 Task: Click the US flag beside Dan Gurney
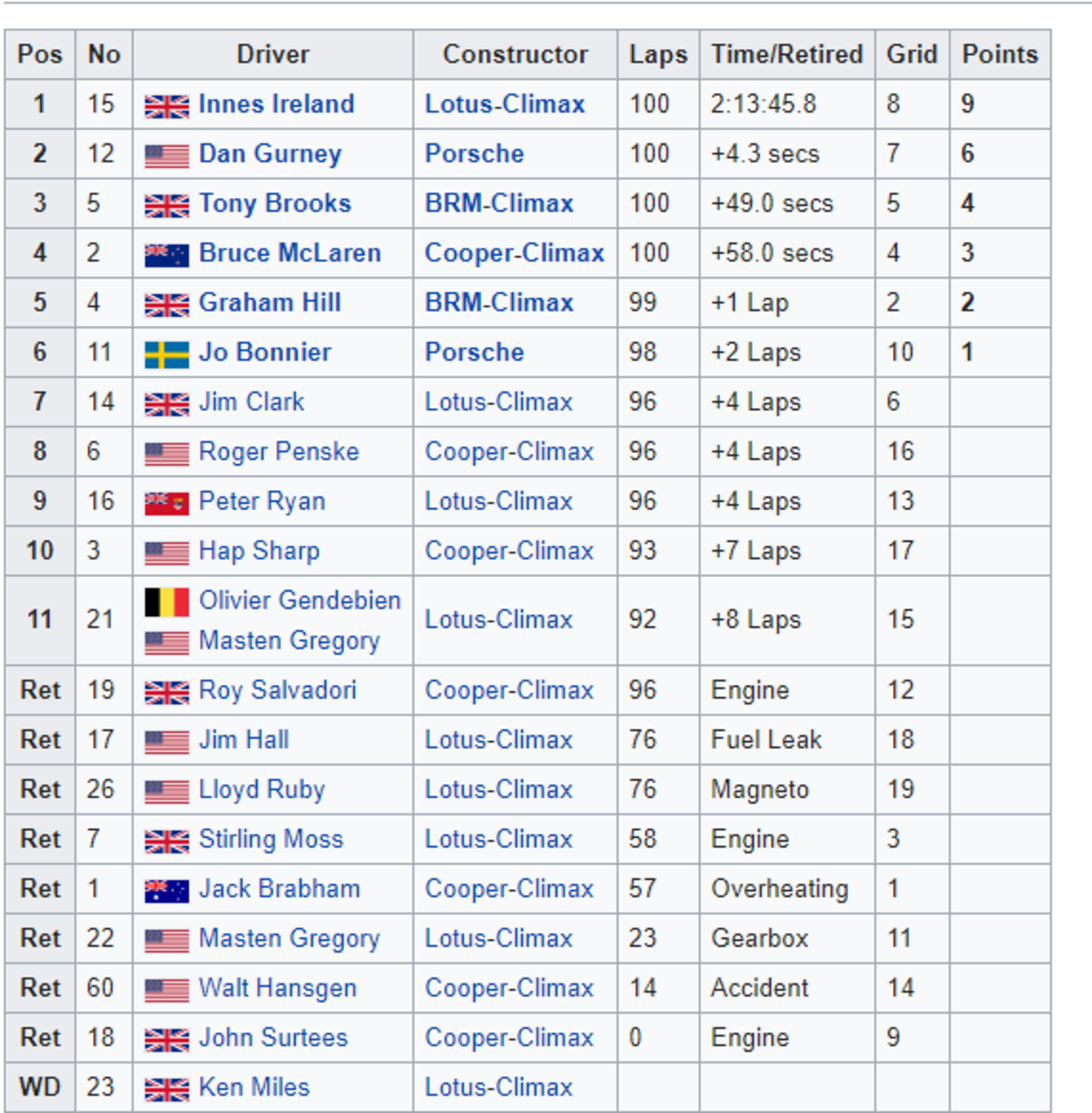coord(167,156)
